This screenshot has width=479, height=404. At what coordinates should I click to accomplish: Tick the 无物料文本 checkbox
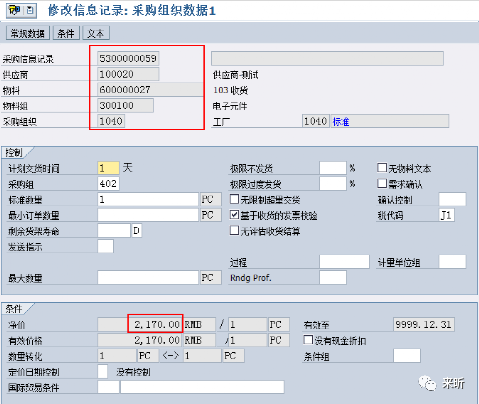click(x=382, y=168)
